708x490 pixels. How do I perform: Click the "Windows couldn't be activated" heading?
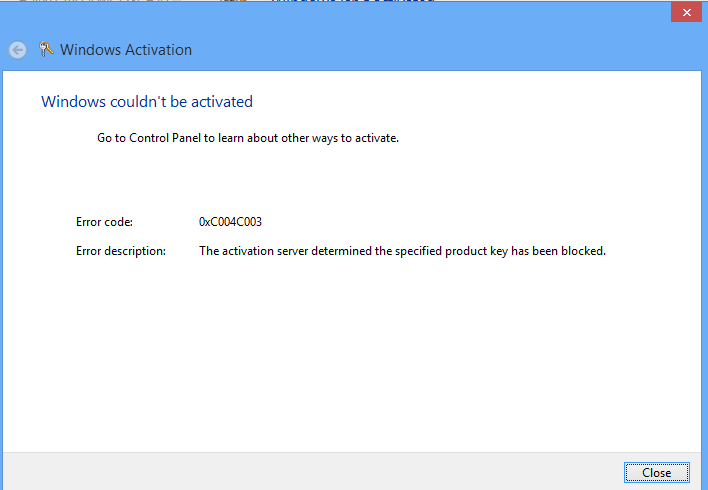147,101
